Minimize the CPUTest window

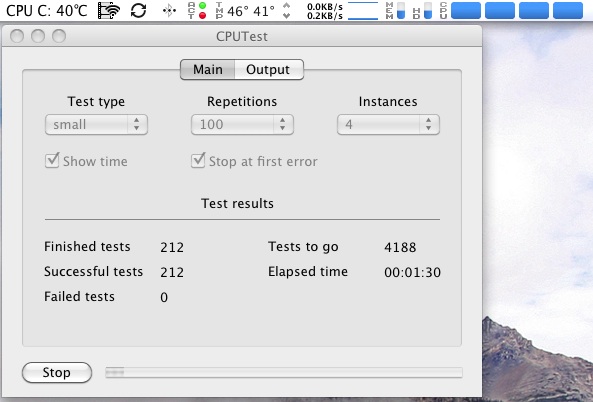[x=38, y=36]
